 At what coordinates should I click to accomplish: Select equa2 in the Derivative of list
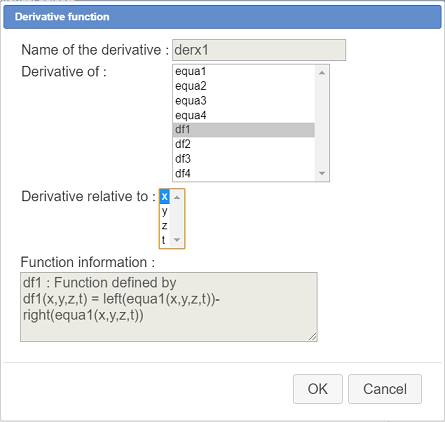(244, 86)
